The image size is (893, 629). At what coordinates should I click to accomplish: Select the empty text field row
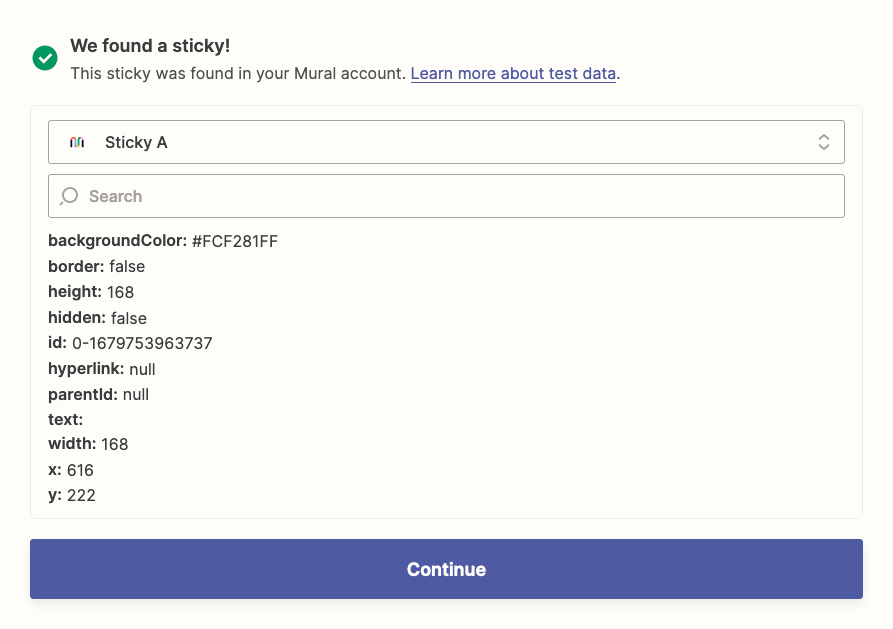(65, 419)
